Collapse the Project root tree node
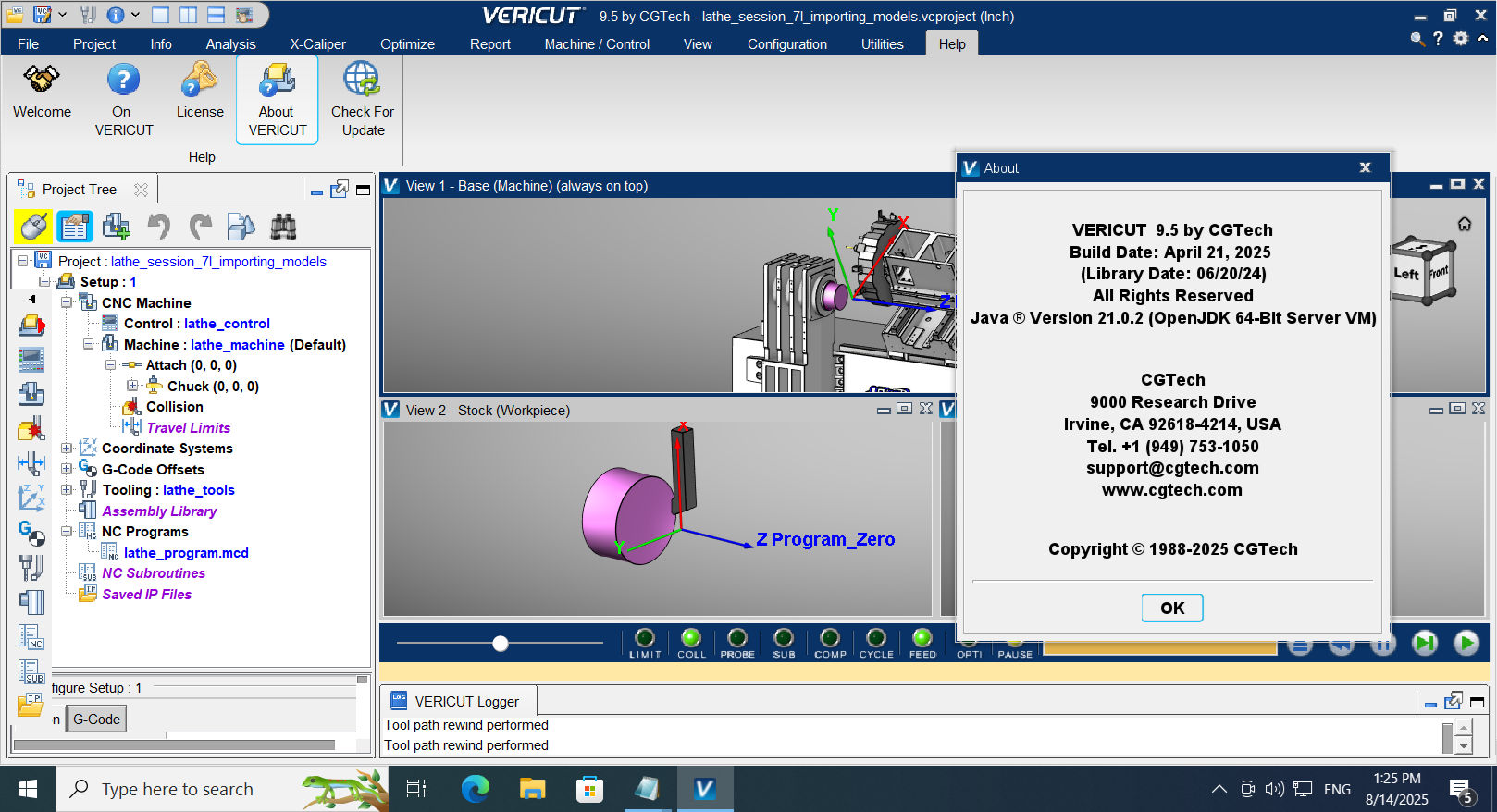 pyautogui.click(x=23, y=261)
